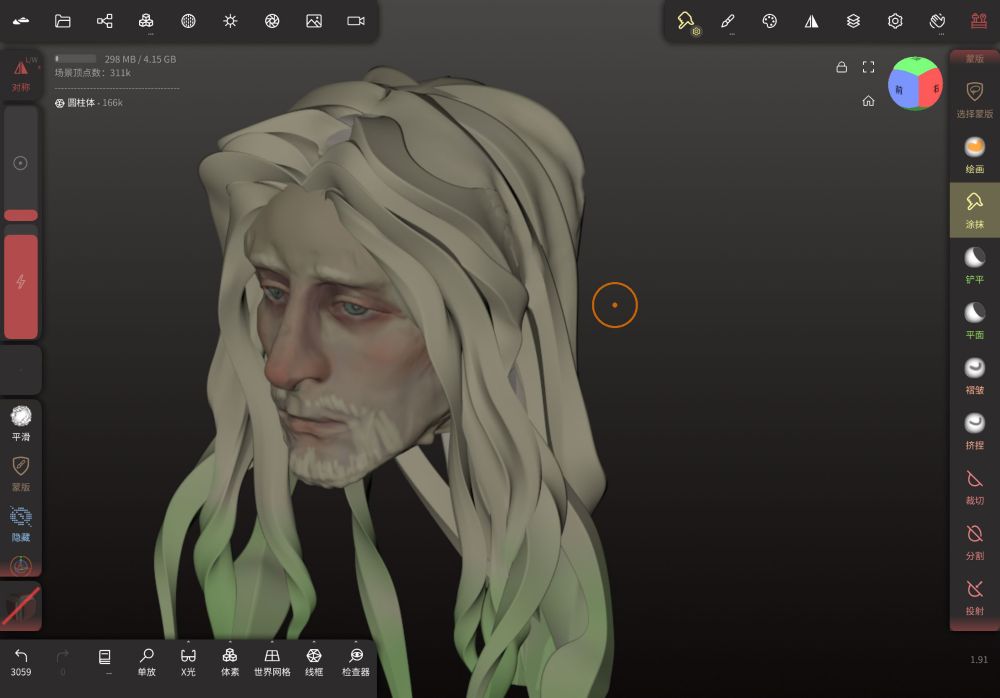Enter fullscreen with the frame icon

tap(869, 67)
